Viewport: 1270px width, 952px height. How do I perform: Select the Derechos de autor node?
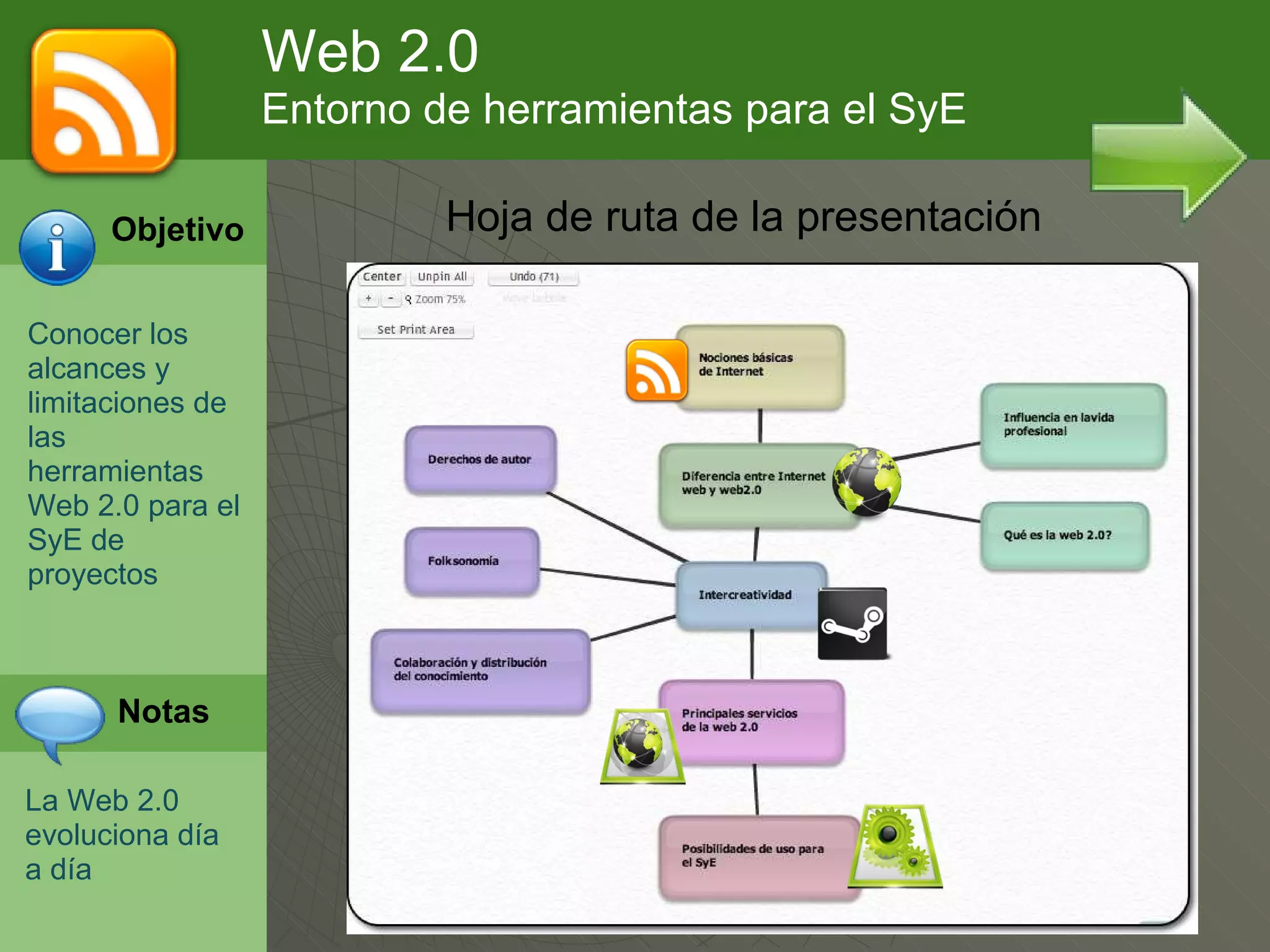(479, 459)
